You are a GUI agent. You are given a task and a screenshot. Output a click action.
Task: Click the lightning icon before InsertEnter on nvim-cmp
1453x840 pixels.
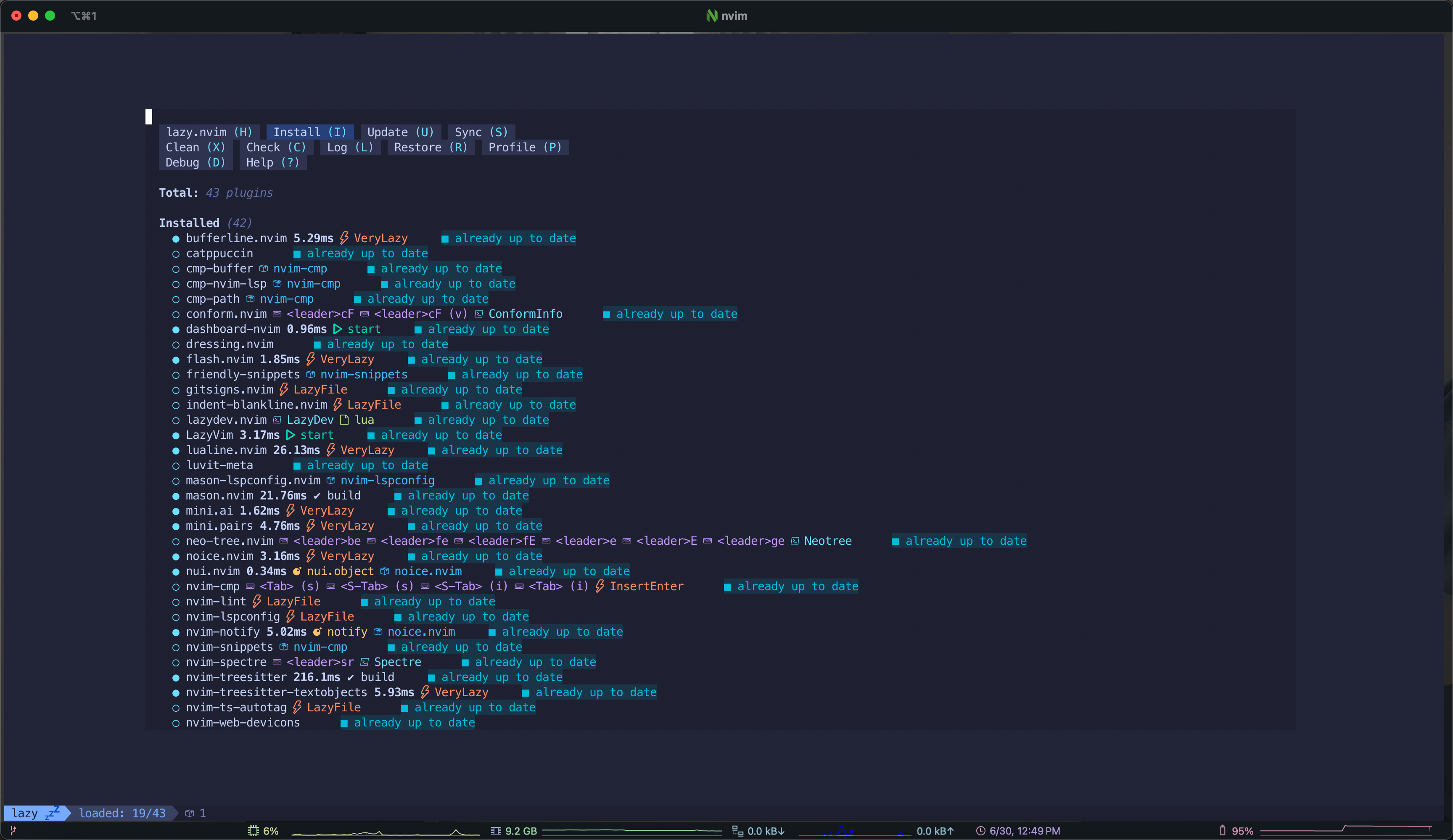[x=600, y=586]
